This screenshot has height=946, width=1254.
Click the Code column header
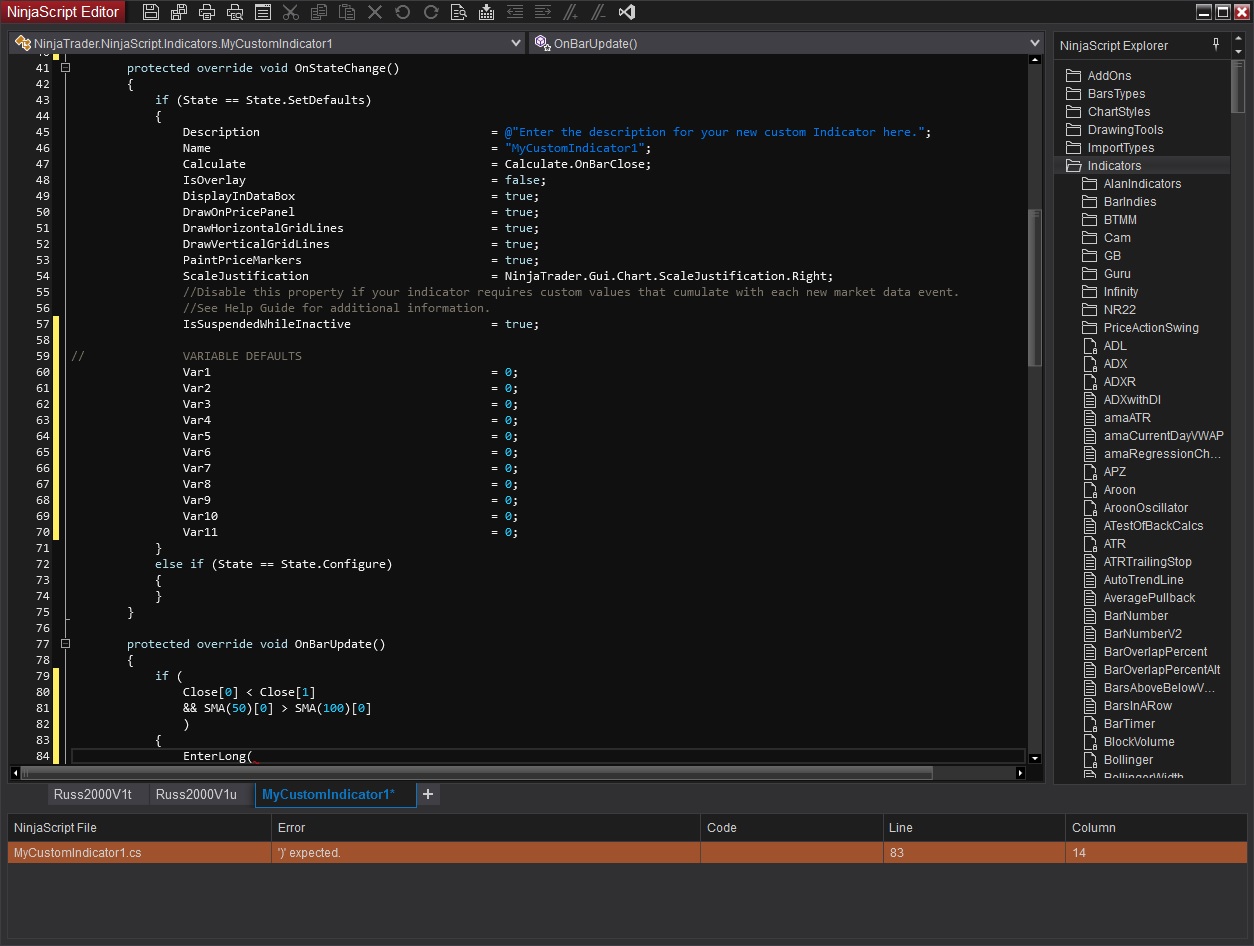point(792,828)
